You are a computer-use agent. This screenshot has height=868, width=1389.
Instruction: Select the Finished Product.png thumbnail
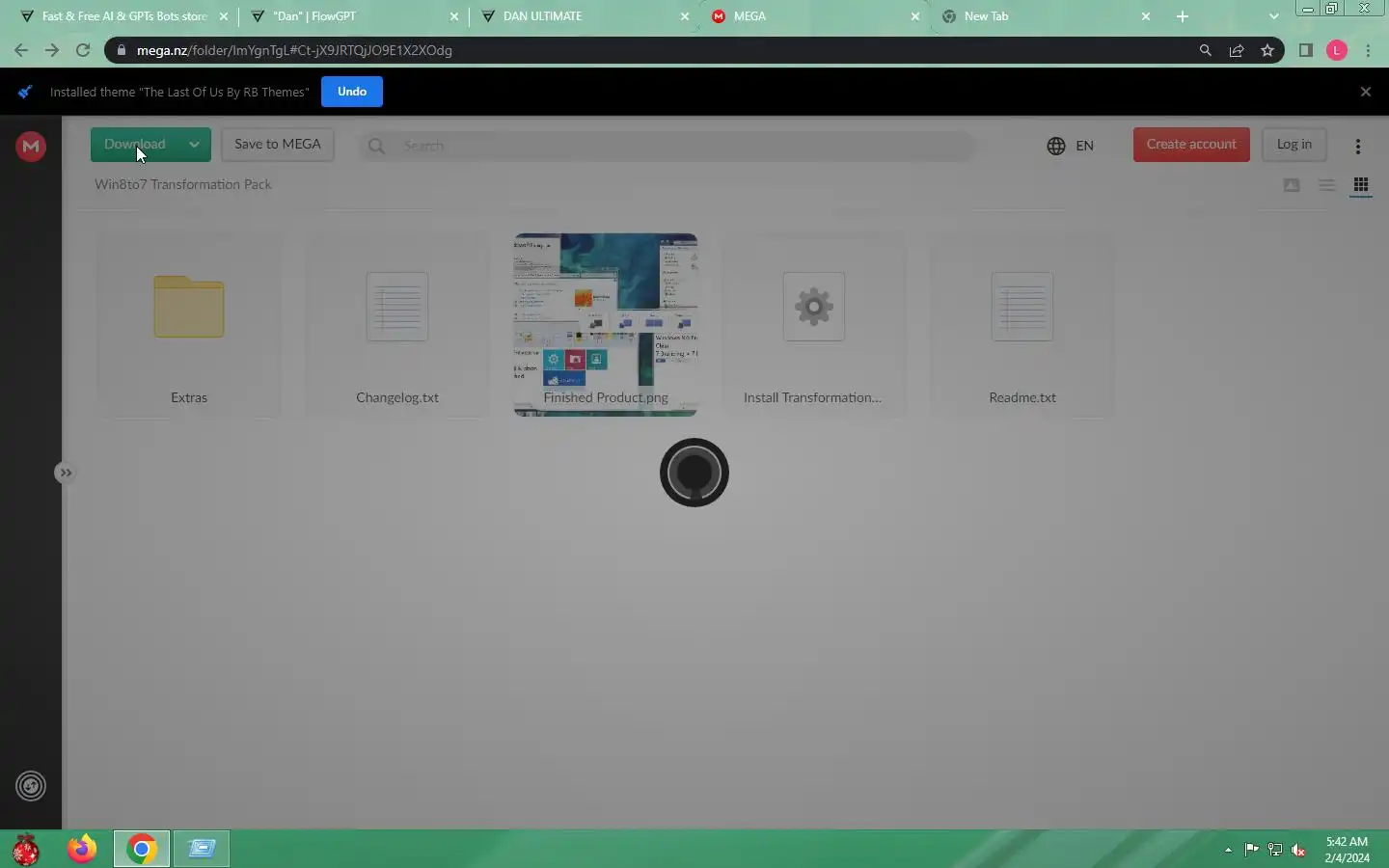[606, 325]
